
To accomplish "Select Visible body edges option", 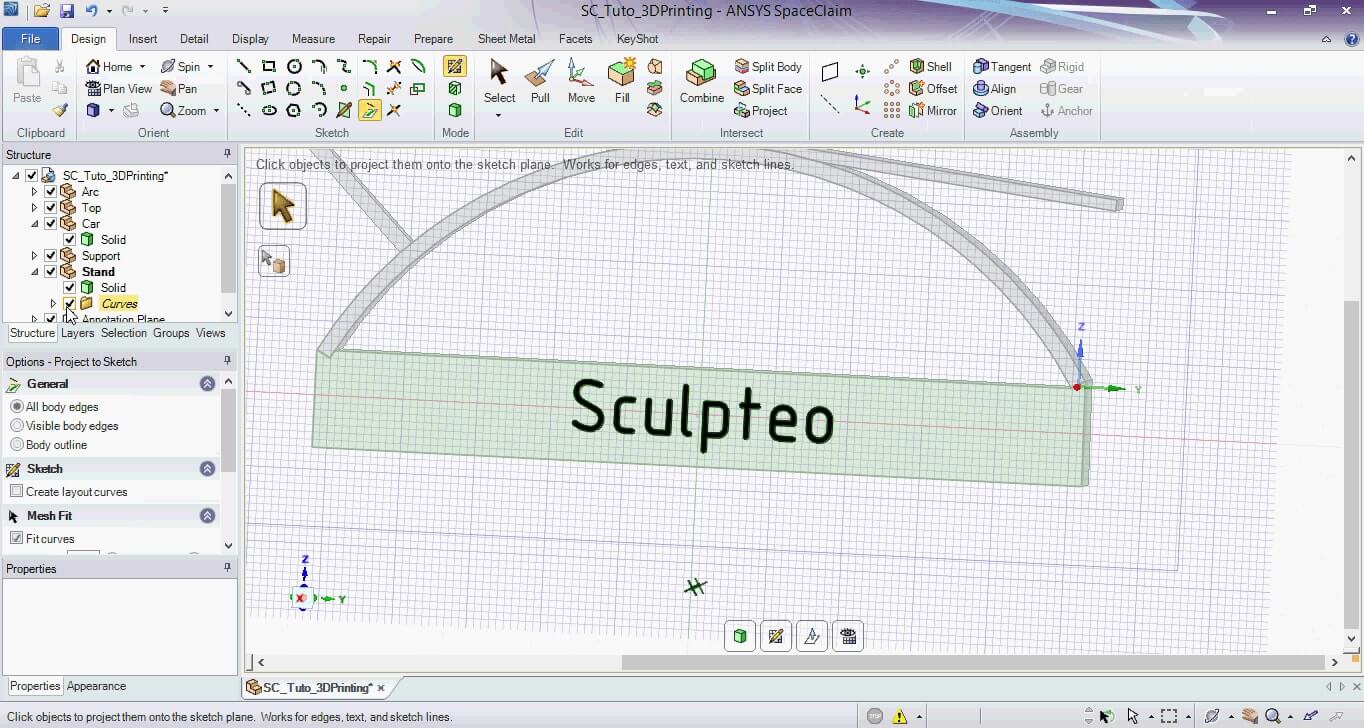I will tap(17, 426).
